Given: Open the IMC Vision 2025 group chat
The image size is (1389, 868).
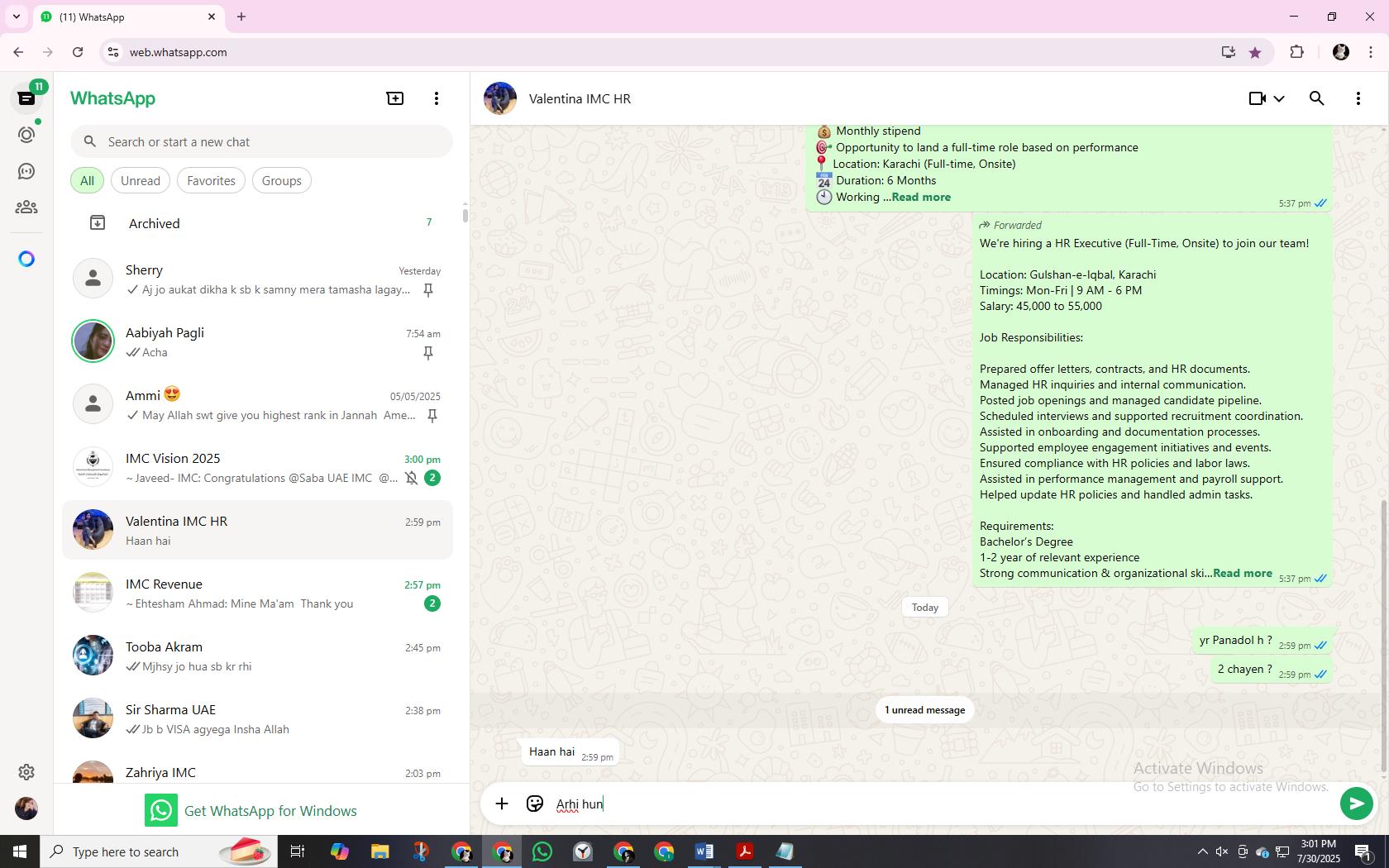Looking at the screenshot, I should [x=258, y=467].
